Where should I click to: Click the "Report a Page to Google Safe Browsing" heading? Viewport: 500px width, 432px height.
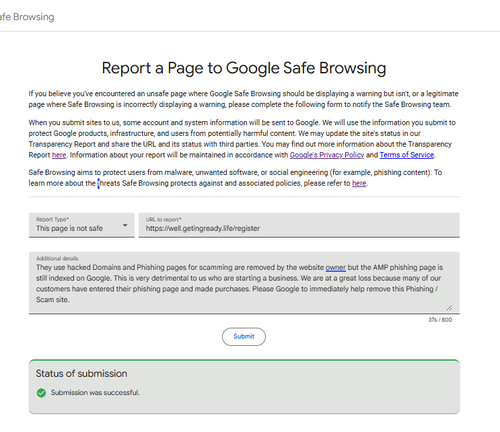244,68
